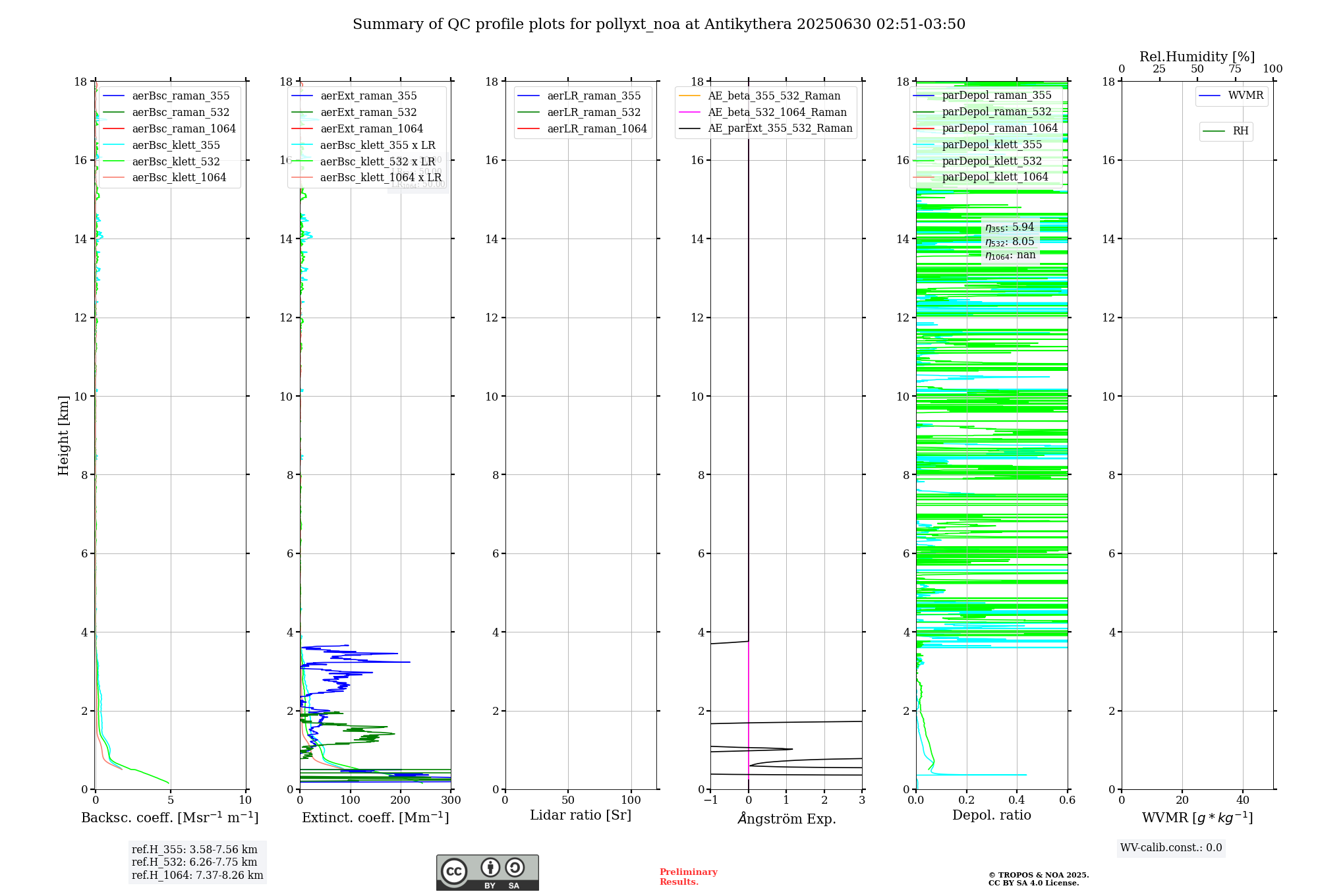
Task: Click the 'CC BY SA 4.0 License.' text
Action: point(1034,883)
